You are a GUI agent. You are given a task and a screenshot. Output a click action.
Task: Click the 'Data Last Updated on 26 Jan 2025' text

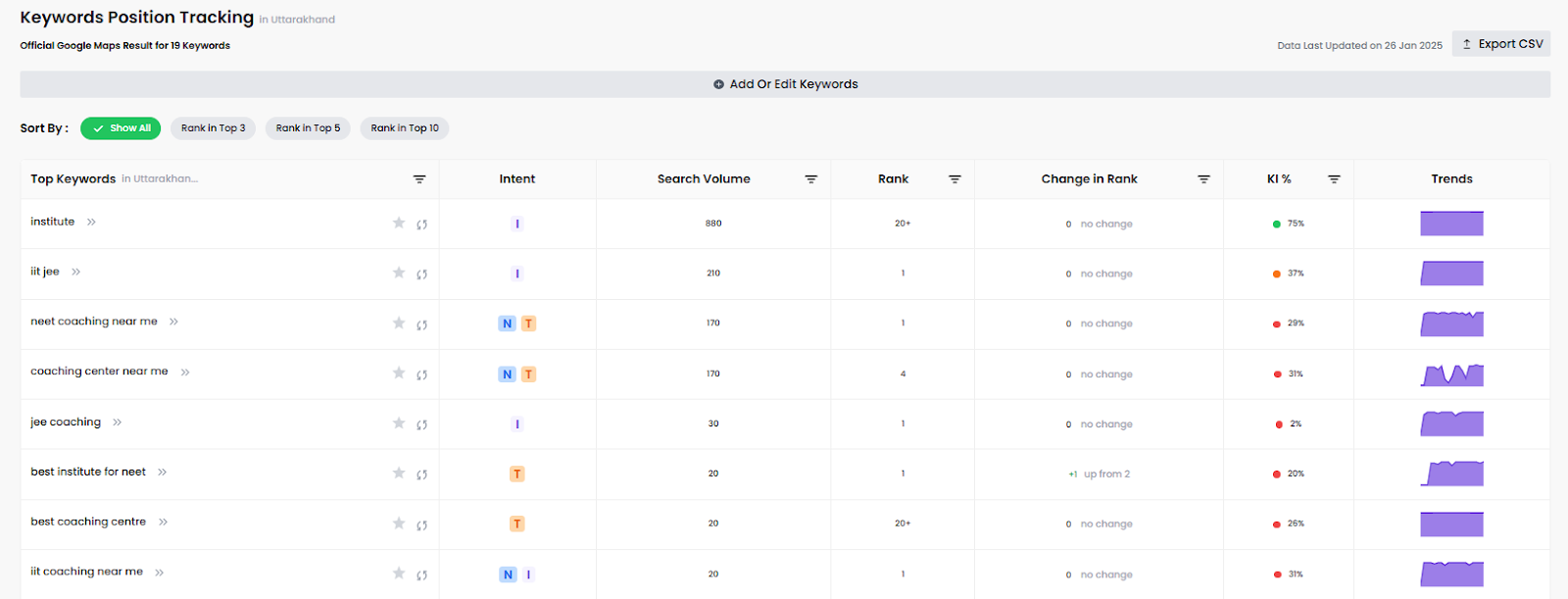pos(1360,46)
